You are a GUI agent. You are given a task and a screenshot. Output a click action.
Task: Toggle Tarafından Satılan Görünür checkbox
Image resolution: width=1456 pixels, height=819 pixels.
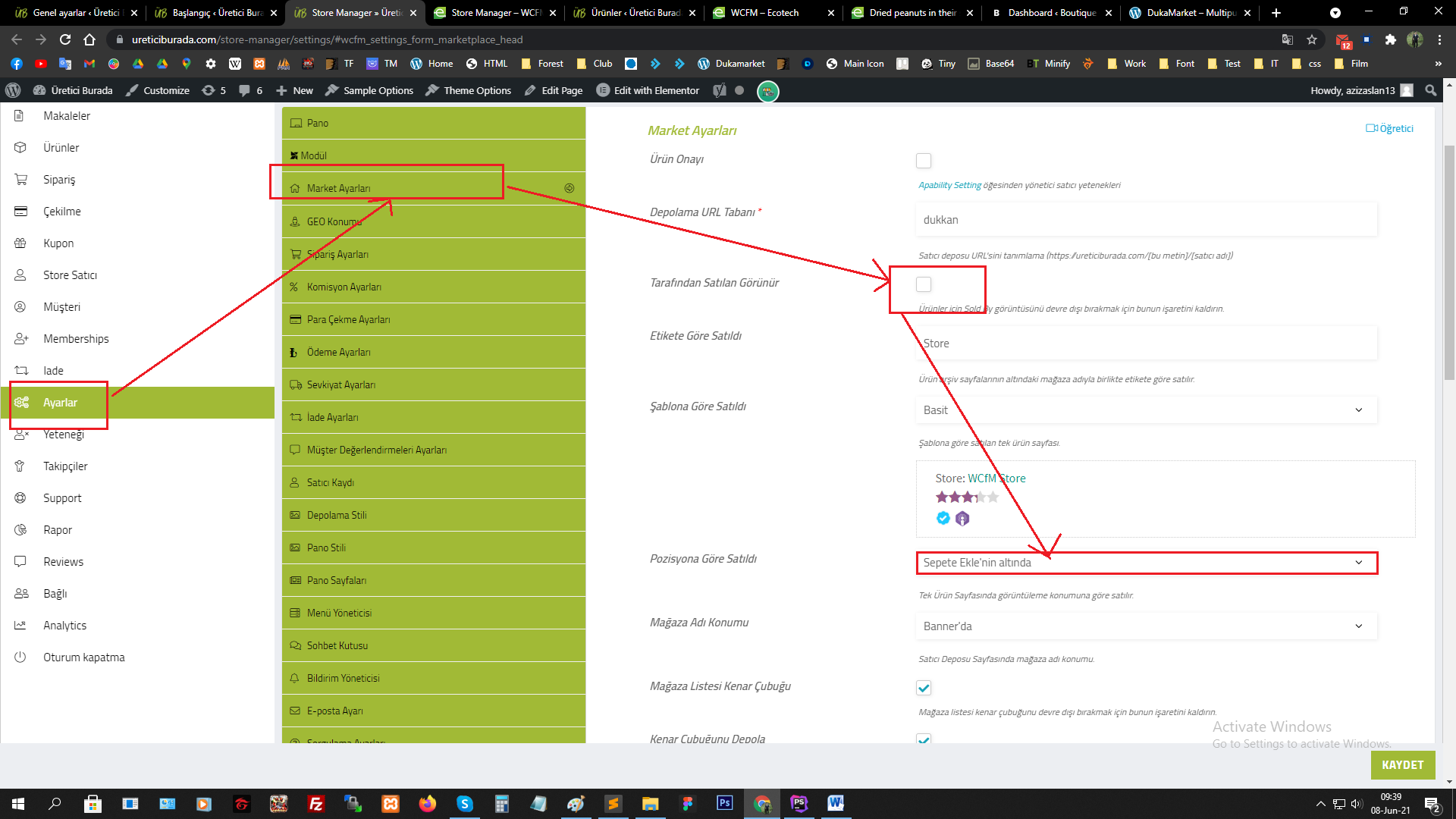point(923,284)
